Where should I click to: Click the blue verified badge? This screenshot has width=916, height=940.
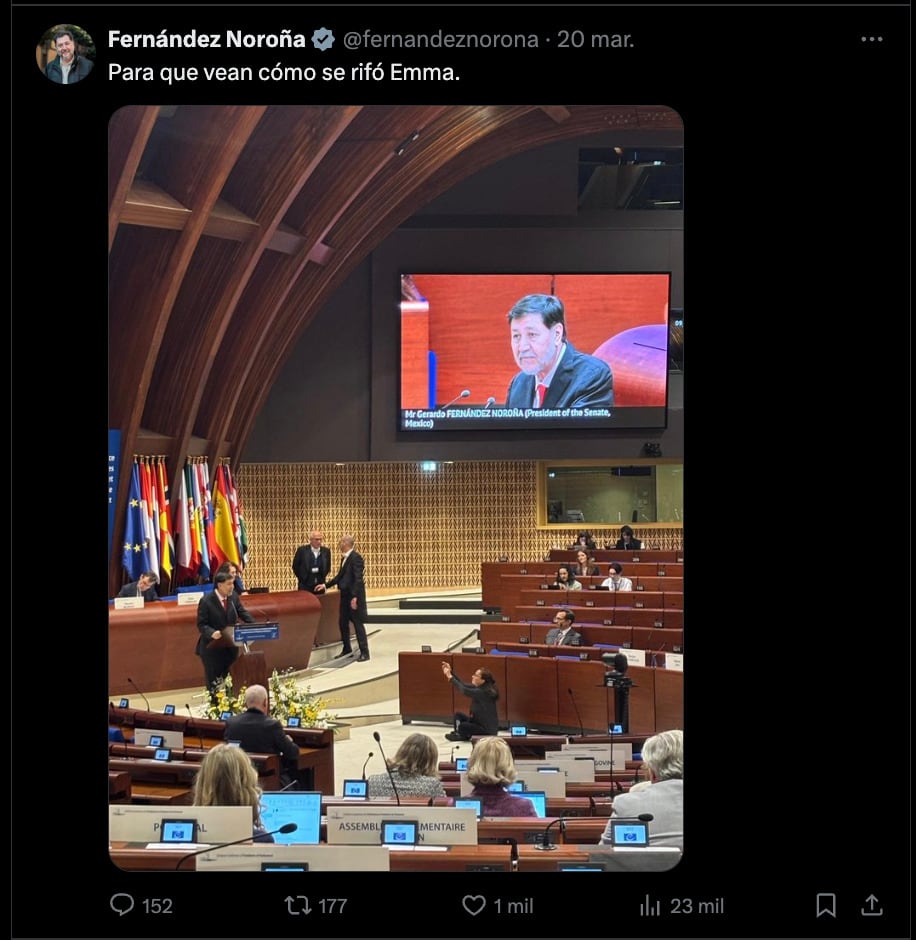pos(323,40)
